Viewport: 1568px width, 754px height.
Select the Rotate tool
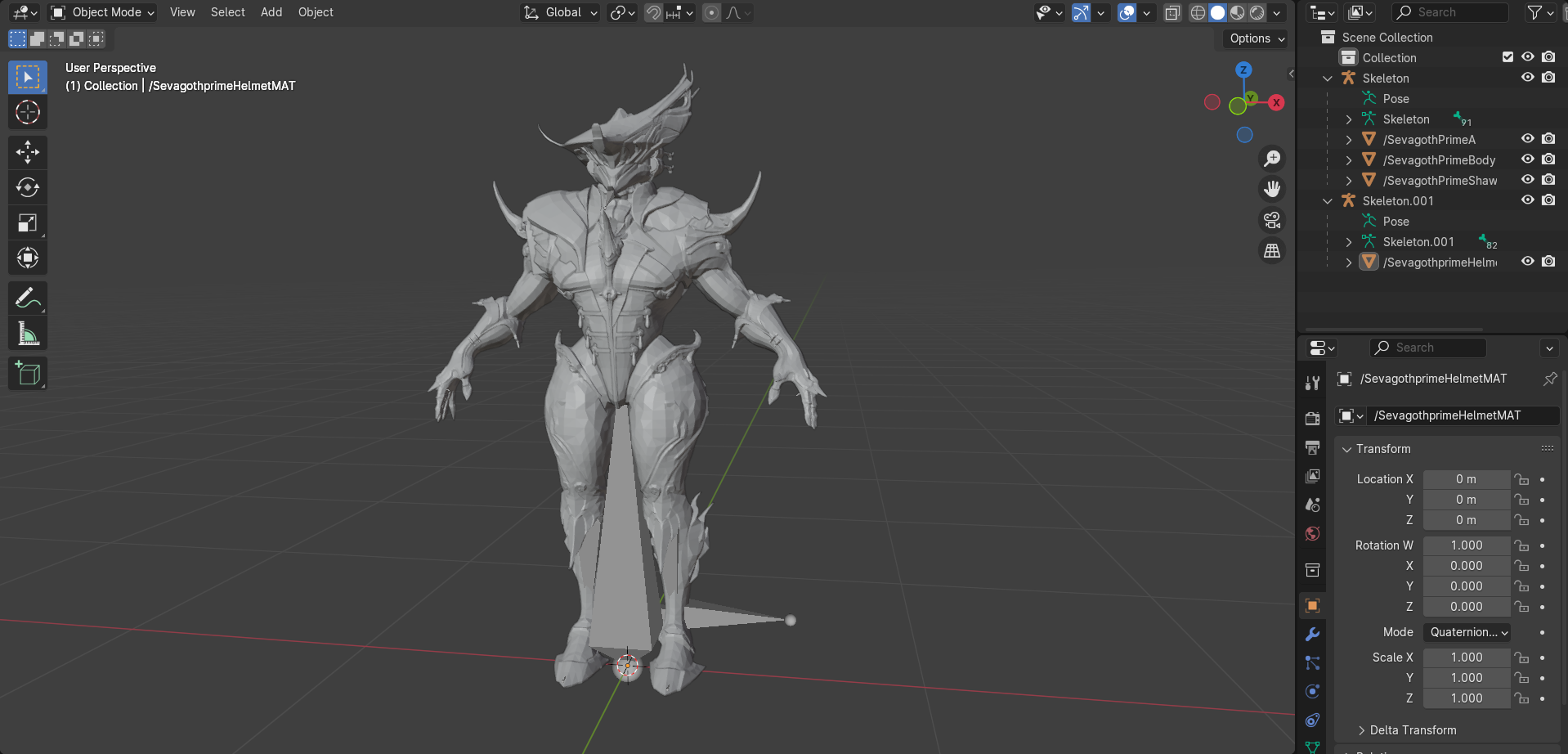pyautogui.click(x=28, y=187)
